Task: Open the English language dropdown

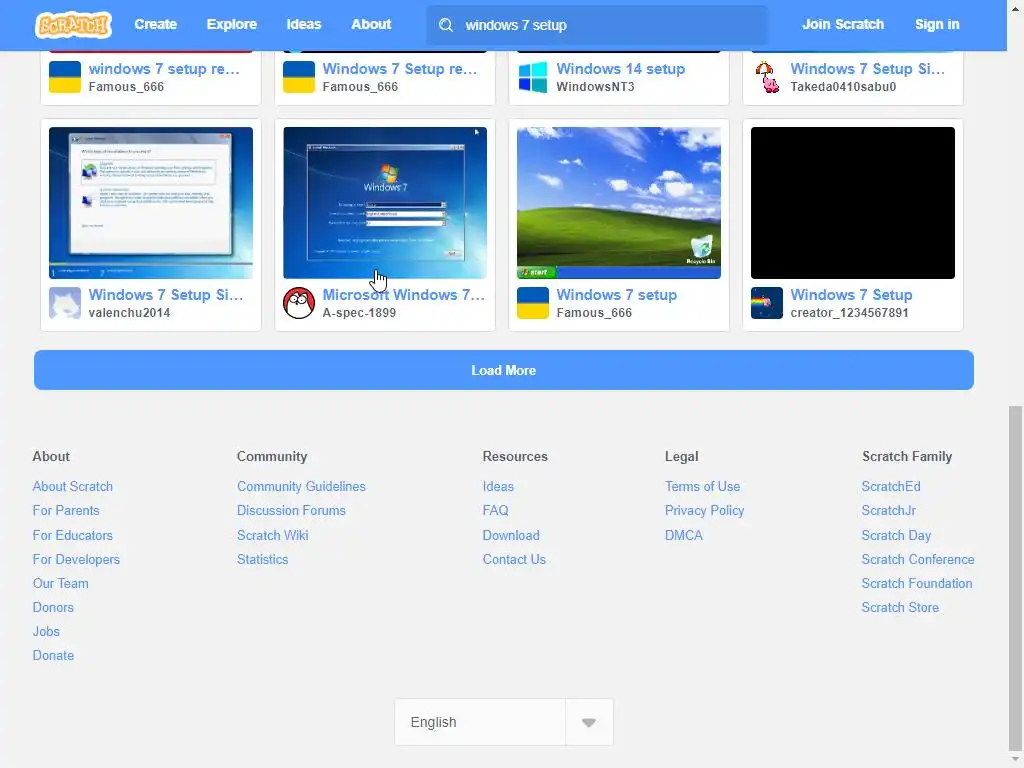Action: (504, 722)
